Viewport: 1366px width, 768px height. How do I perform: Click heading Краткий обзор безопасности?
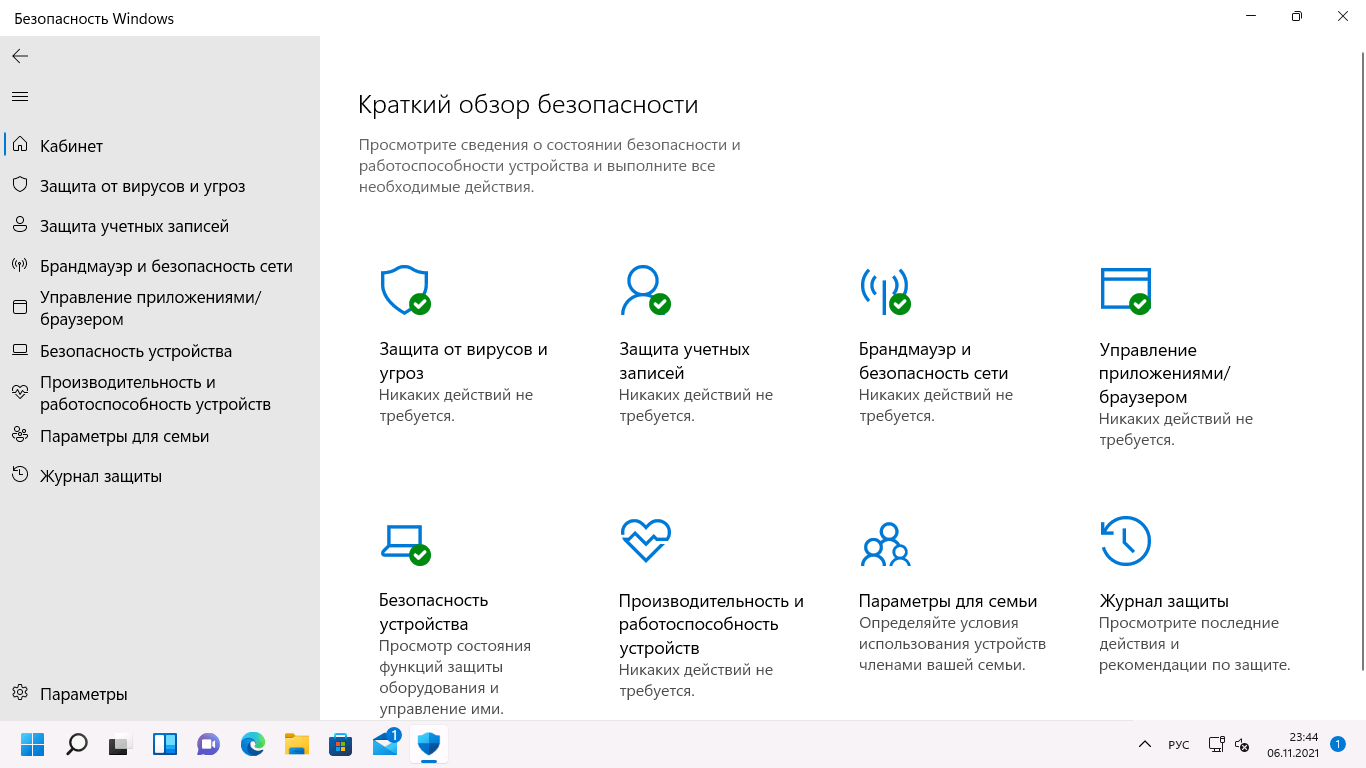click(528, 105)
